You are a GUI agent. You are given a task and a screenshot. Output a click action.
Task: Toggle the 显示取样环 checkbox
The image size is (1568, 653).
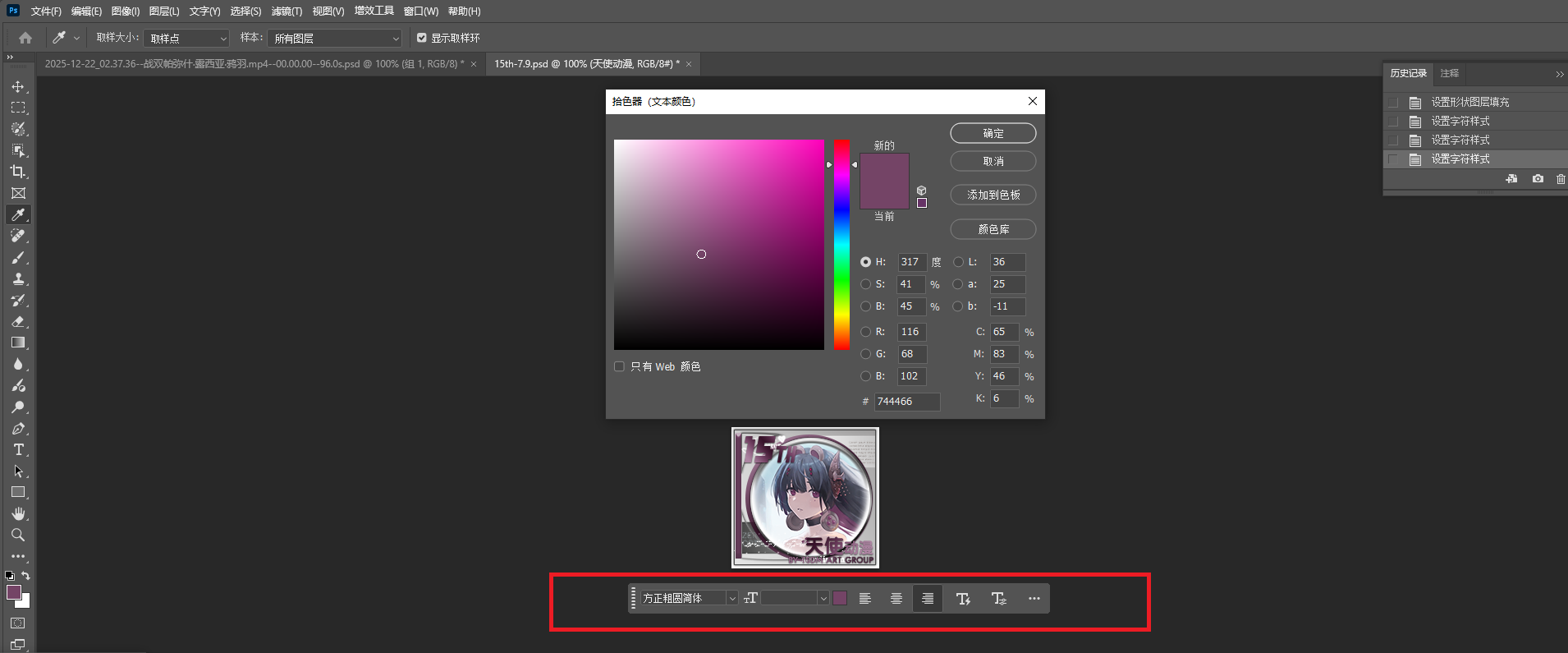tap(422, 38)
